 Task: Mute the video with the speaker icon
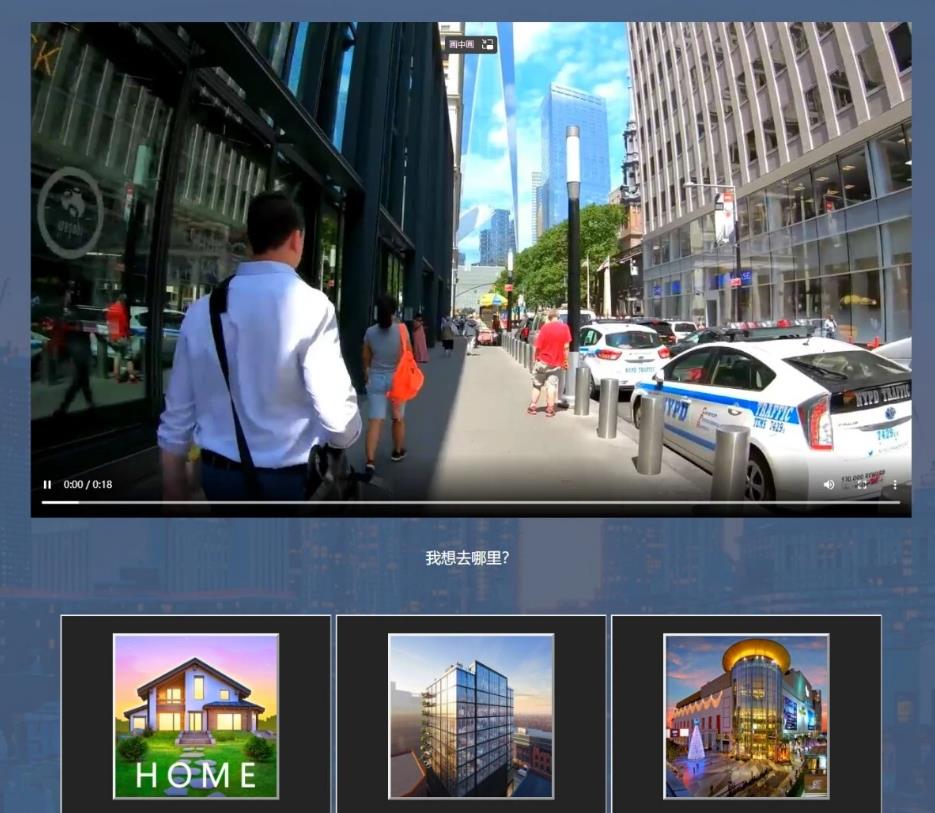tap(829, 485)
